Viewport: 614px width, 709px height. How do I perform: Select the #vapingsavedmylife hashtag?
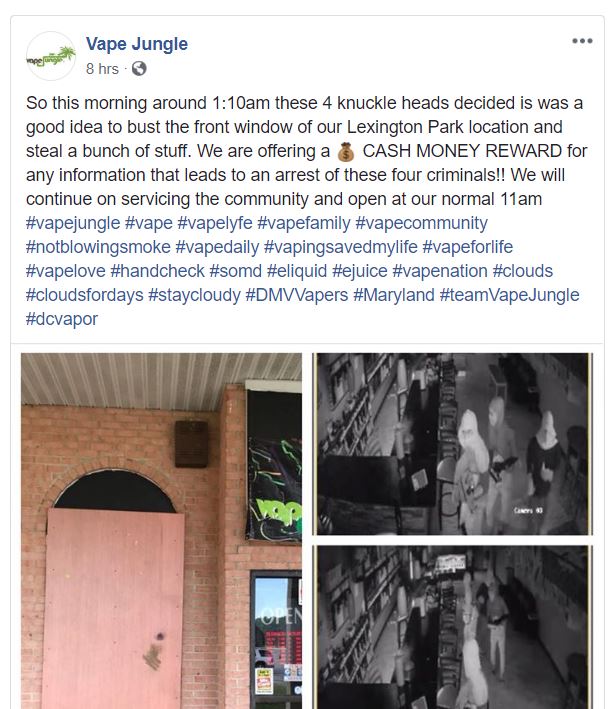pos(340,247)
